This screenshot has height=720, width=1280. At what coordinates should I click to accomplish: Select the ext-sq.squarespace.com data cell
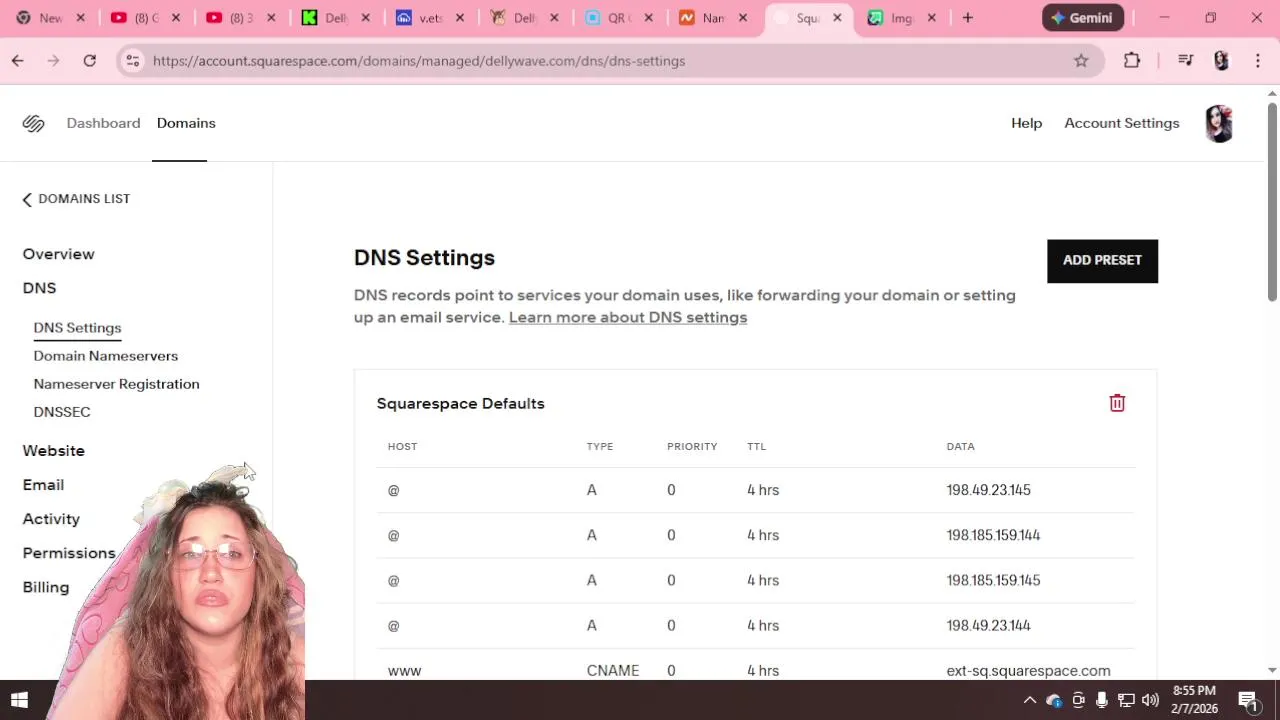click(1028, 670)
